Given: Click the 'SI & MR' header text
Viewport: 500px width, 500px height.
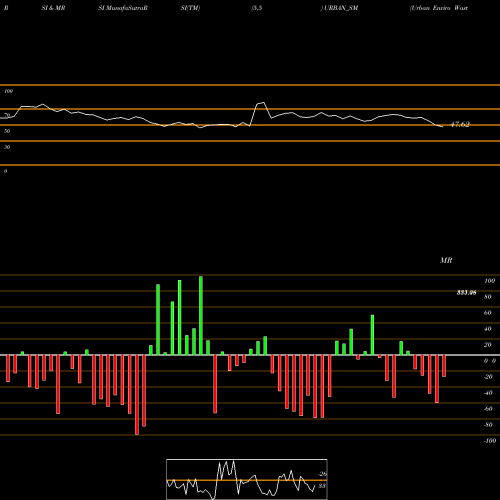Looking at the screenshot, I should point(53,8).
